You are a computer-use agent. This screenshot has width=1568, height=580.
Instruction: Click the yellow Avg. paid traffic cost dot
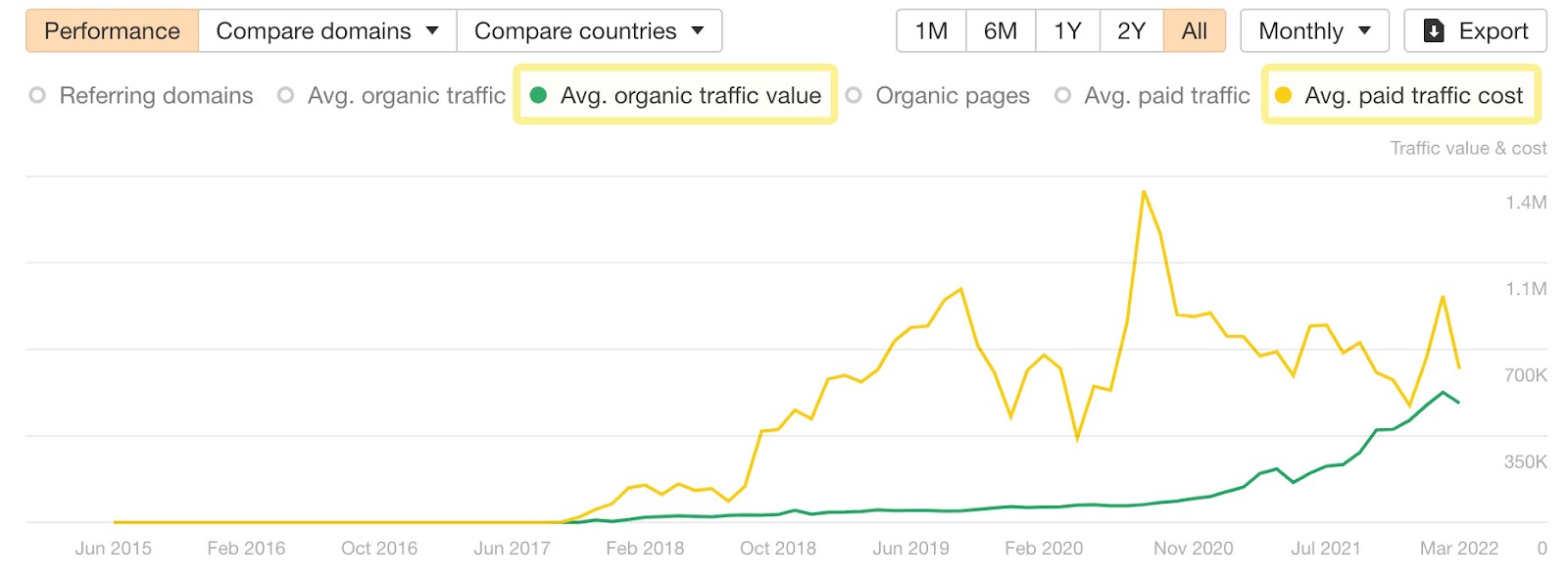coord(1285,95)
